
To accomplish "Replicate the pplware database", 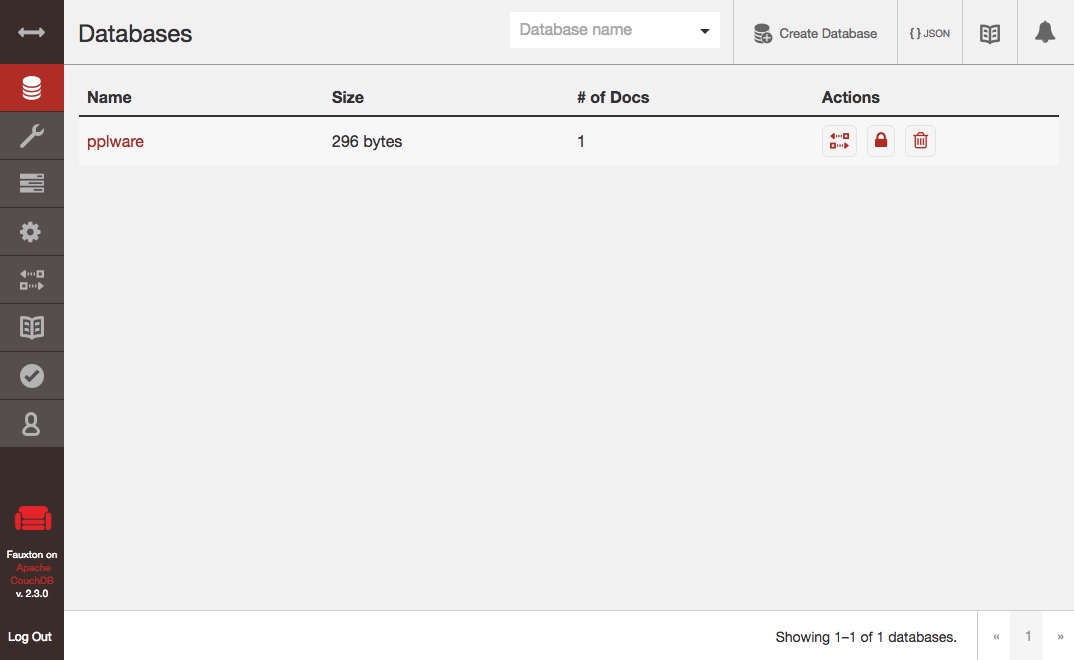I will [839, 141].
